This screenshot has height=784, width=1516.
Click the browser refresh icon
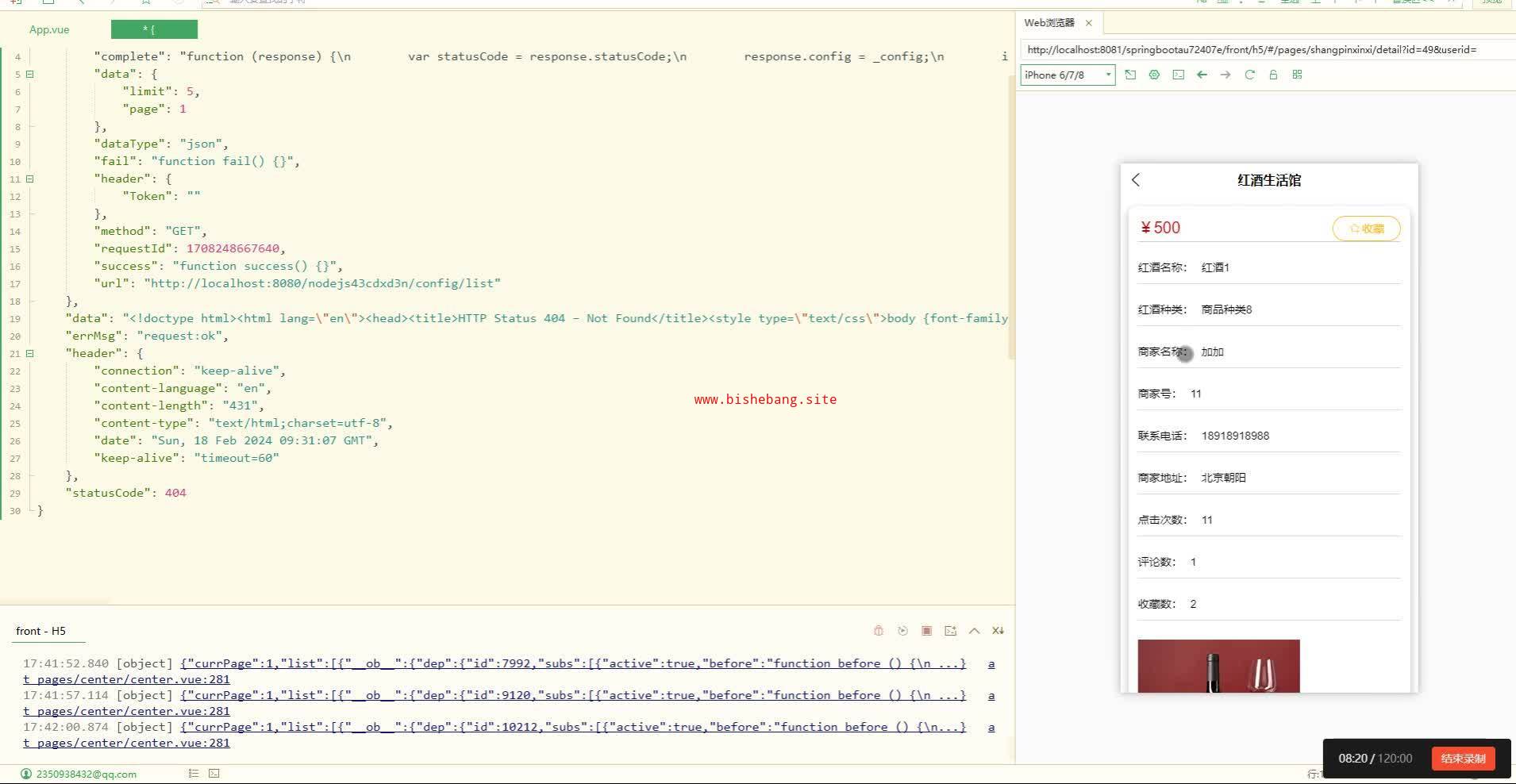click(1249, 75)
